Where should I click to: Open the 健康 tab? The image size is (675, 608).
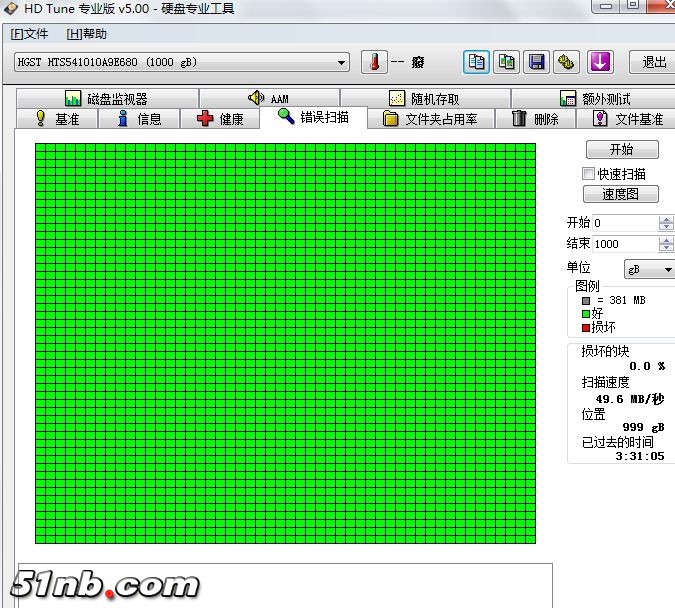coord(220,118)
